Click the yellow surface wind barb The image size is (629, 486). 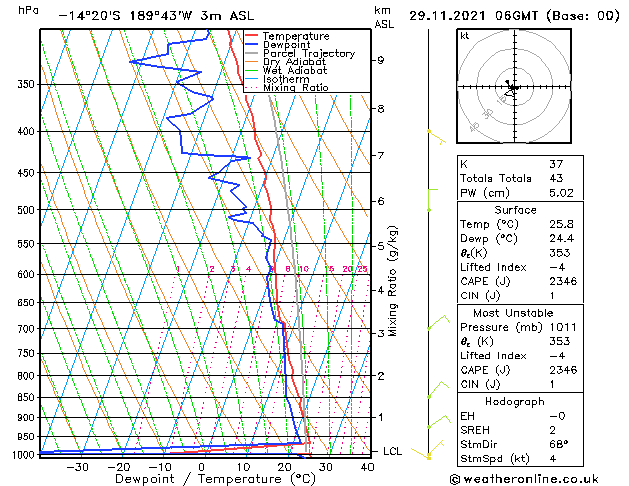coord(427,450)
